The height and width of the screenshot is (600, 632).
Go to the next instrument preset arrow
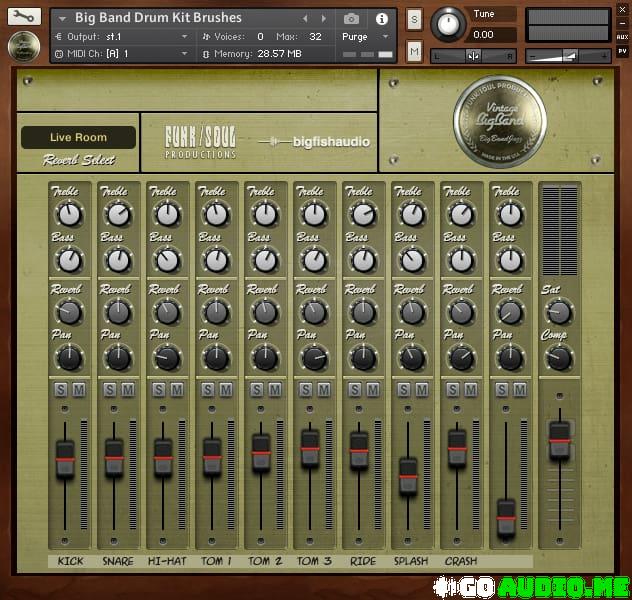(x=324, y=18)
